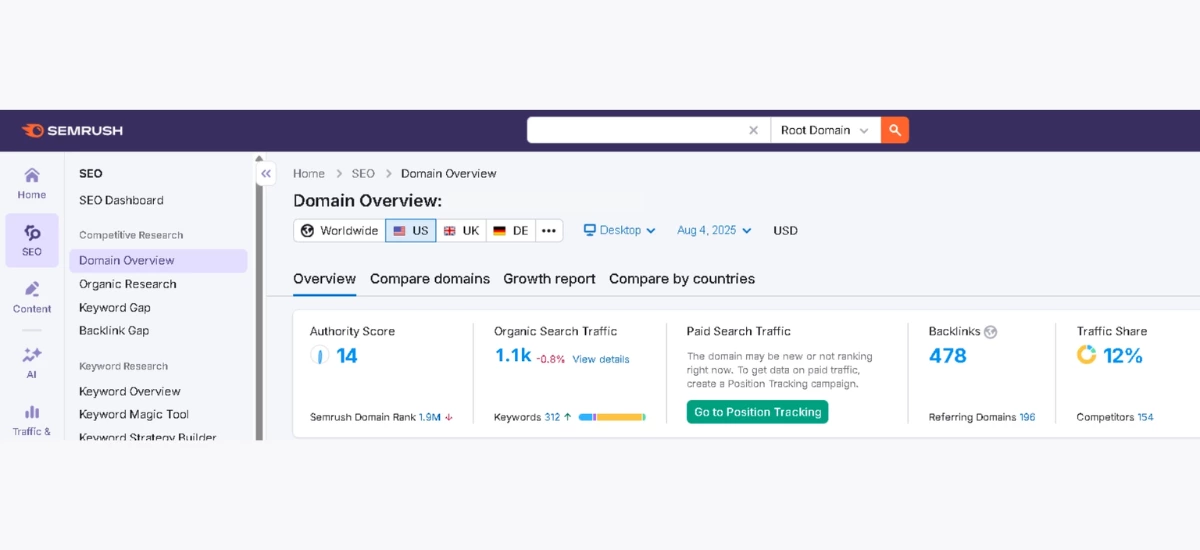Switch to Compare domains tab
Viewport: 1200px width, 550px height.
(x=430, y=279)
